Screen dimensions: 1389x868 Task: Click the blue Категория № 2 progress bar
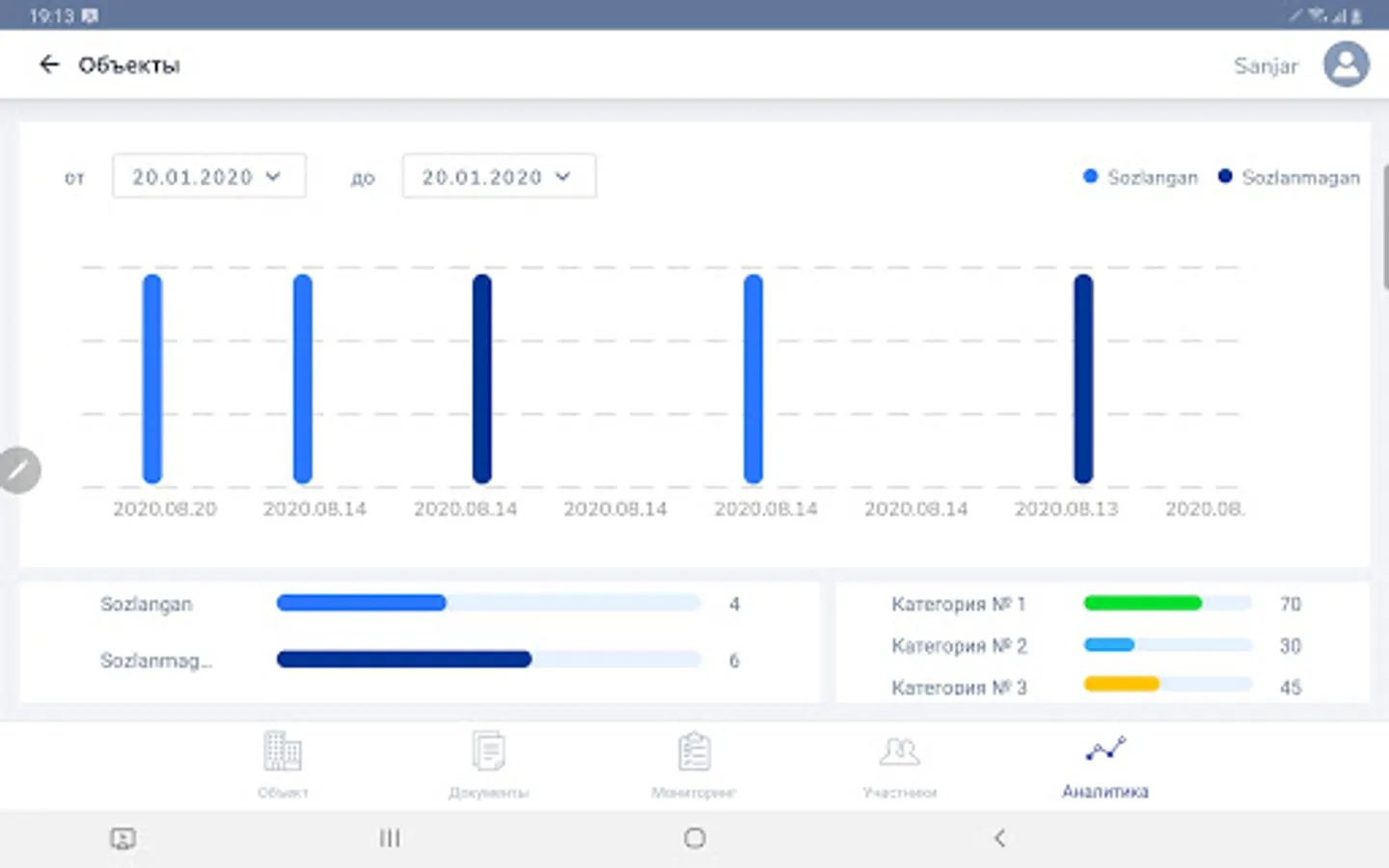tap(1168, 645)
